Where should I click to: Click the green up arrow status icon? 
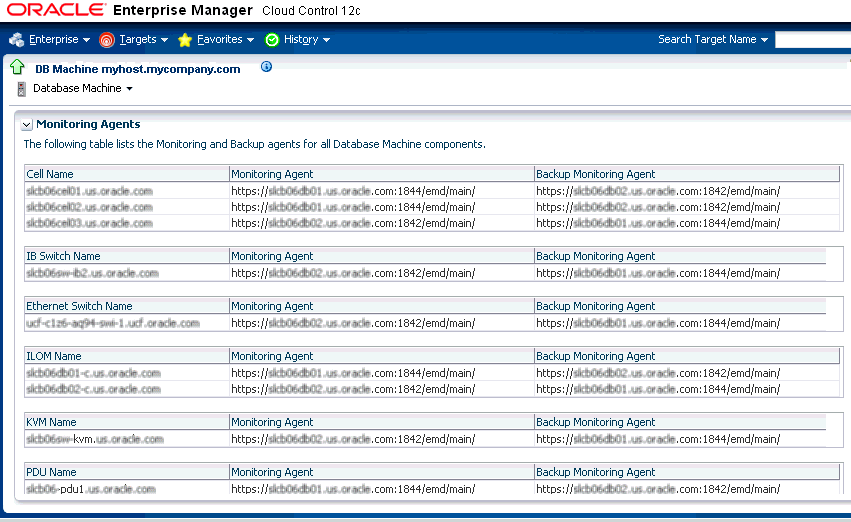point(17,67)
